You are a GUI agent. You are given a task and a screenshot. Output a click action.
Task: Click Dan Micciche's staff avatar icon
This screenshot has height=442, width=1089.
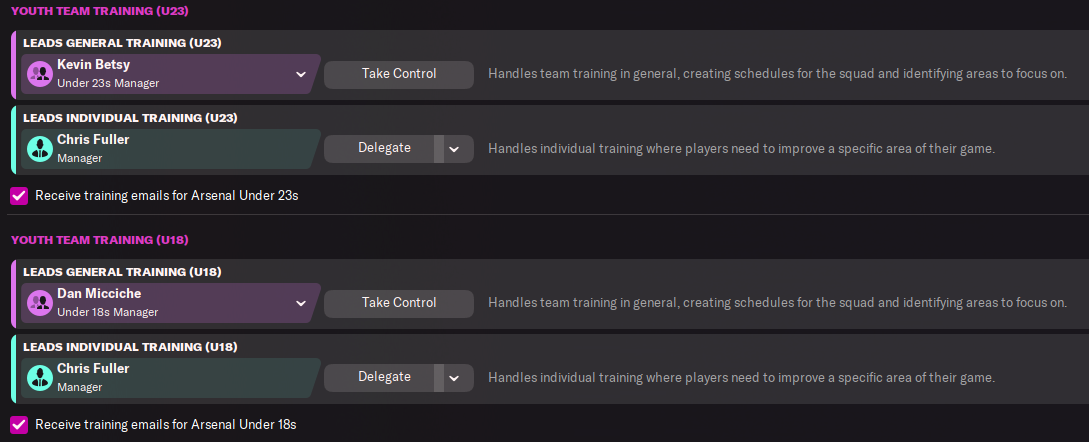pos(40,303)
